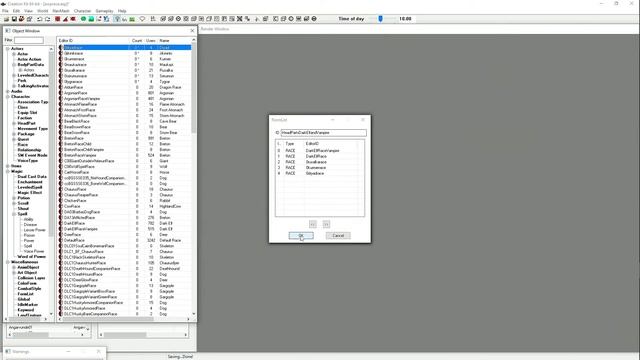Open the green landscape editing icon

pyautogui.click(x=132, y=19)
